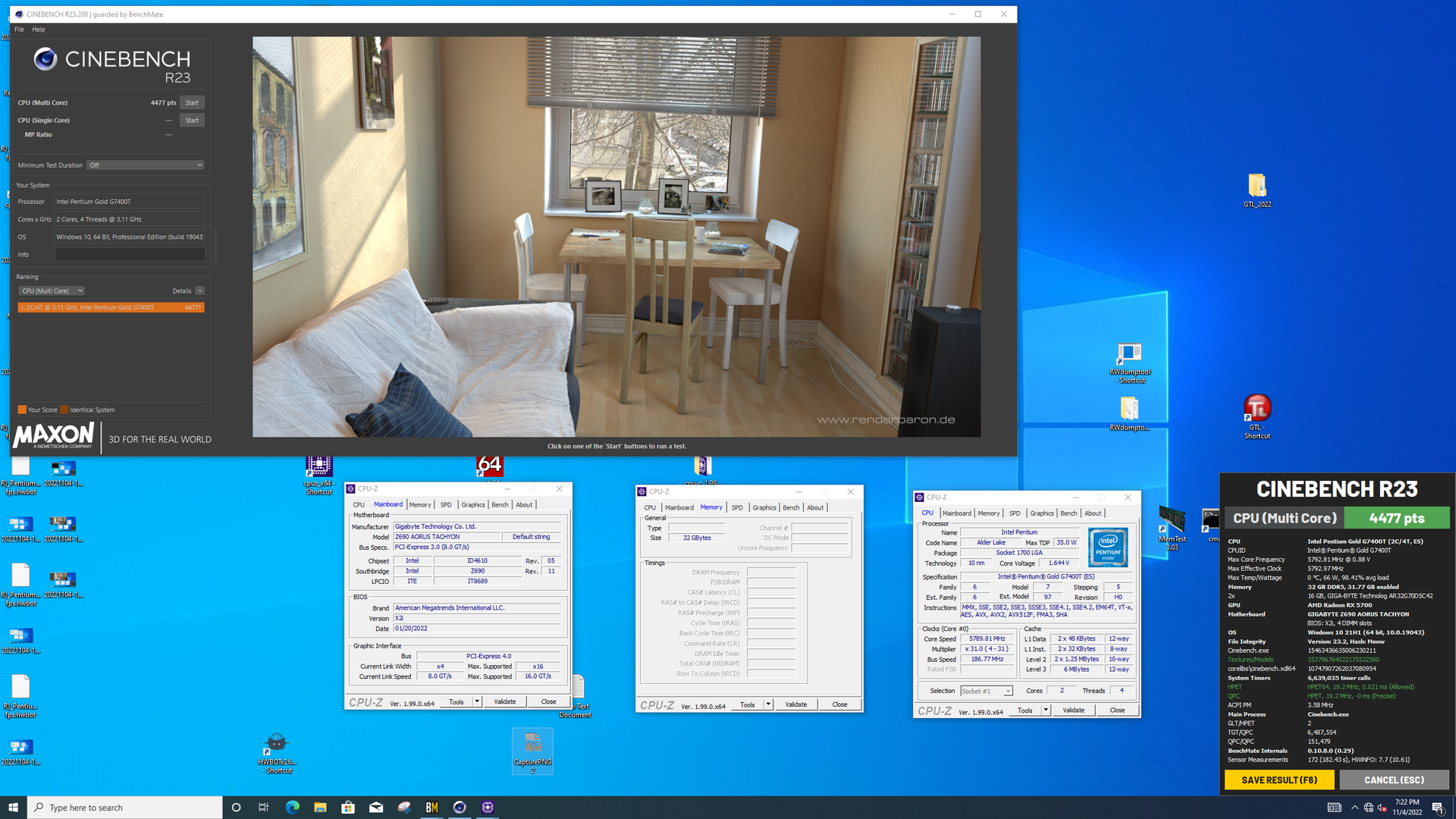Viewport: 1456px width, 819px height.
Task: Open the Cinebench File menu
Action: coord(19,30)
